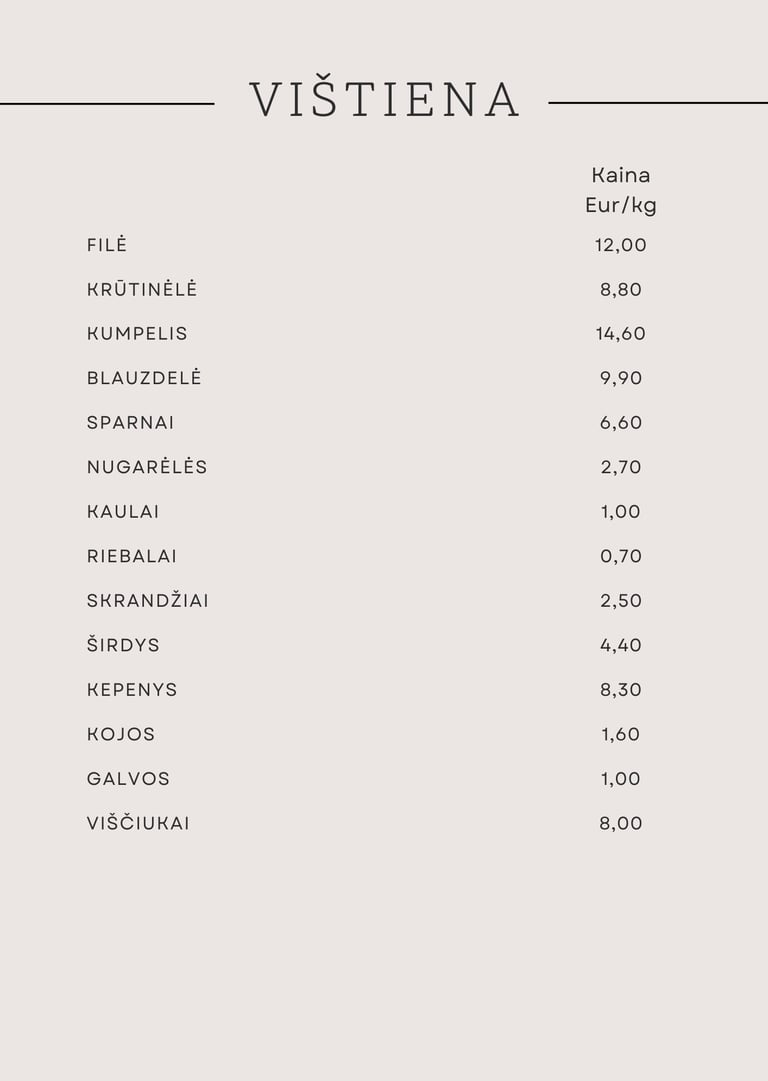Select the SKRANDŽIAI item text
The height and width of the screenshot is (1081, 768).
pos(148,600)
